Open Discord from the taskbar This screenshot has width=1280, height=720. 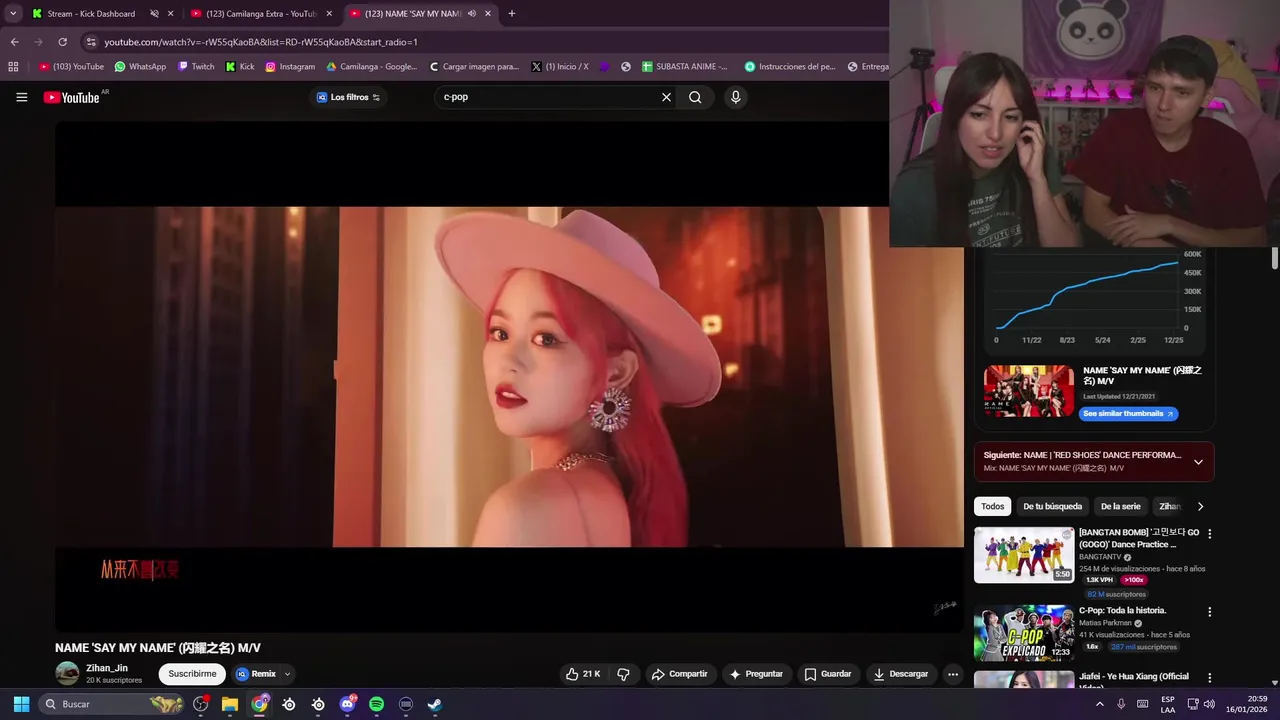pyautogui.click(x=347, y=704)
